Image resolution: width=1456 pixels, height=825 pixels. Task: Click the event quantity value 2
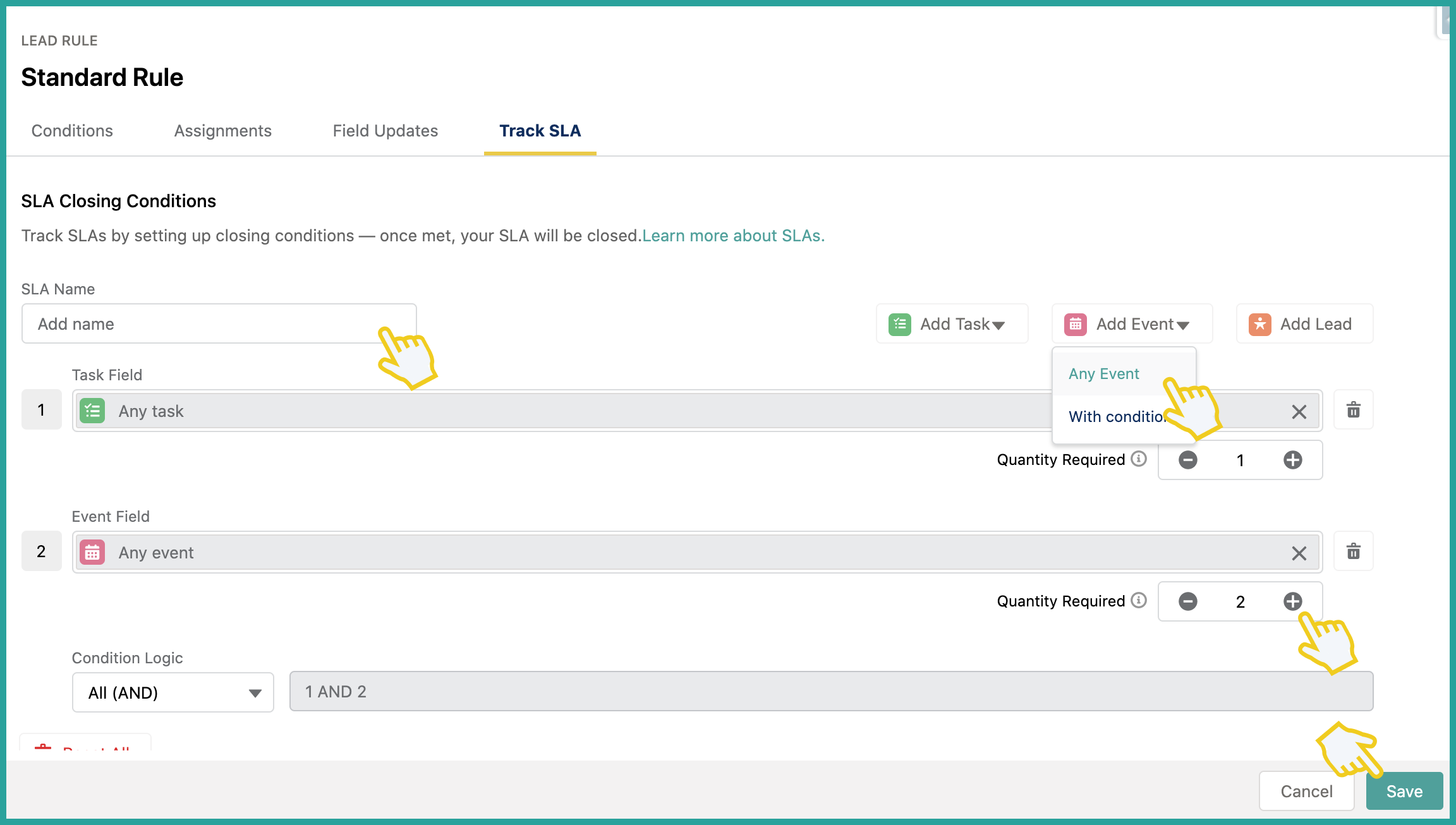(x=1240, y=602)
